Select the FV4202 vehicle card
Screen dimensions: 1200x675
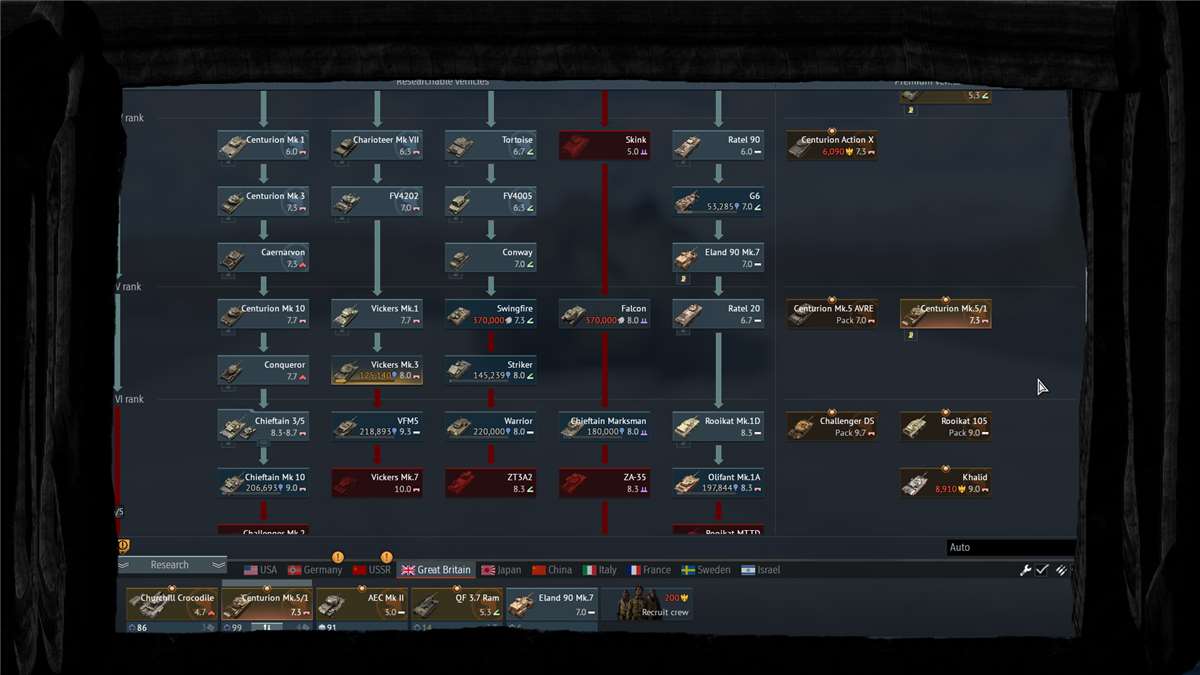[377, 202]
